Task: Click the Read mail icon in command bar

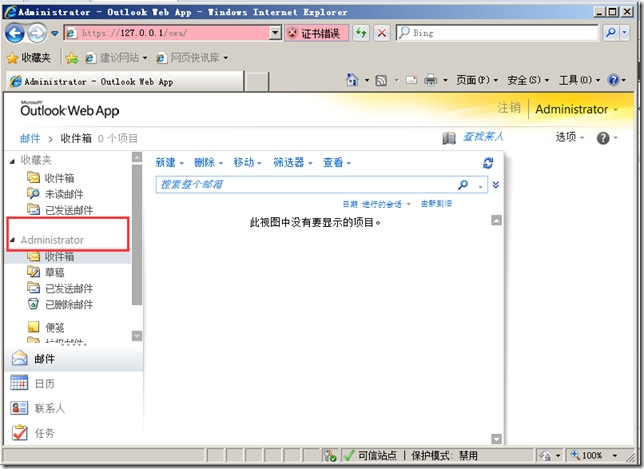Action: click(411, 80)
